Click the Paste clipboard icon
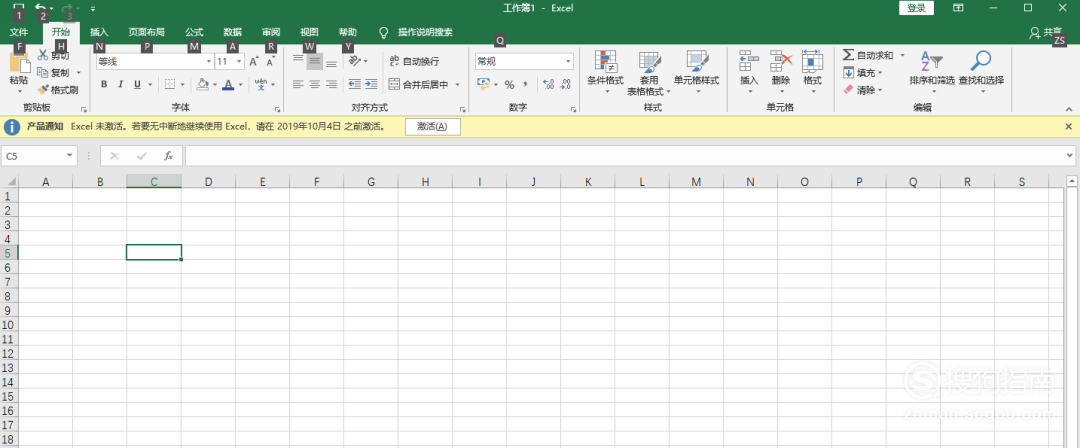Viewport: 1080px width, 448px height. pyautogui.click(x=19, y=64)
